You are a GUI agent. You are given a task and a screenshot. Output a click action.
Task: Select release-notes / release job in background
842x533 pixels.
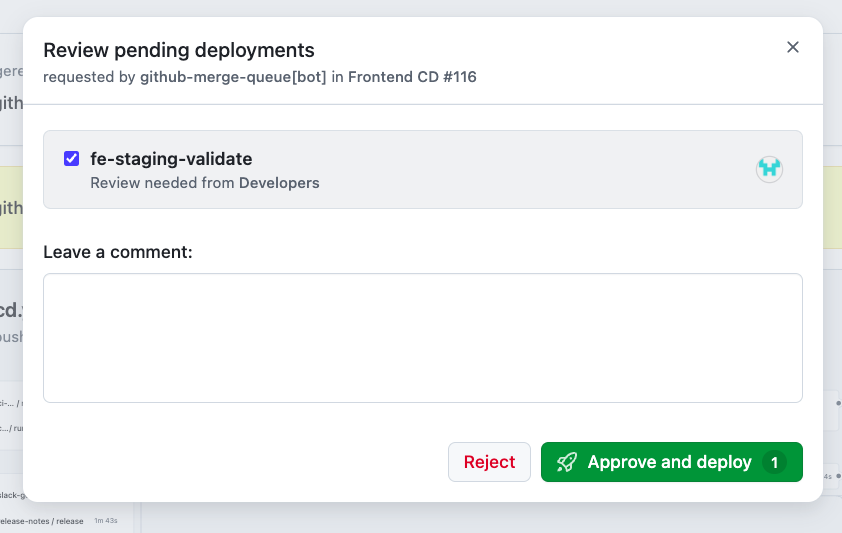(x=42, y=521)
